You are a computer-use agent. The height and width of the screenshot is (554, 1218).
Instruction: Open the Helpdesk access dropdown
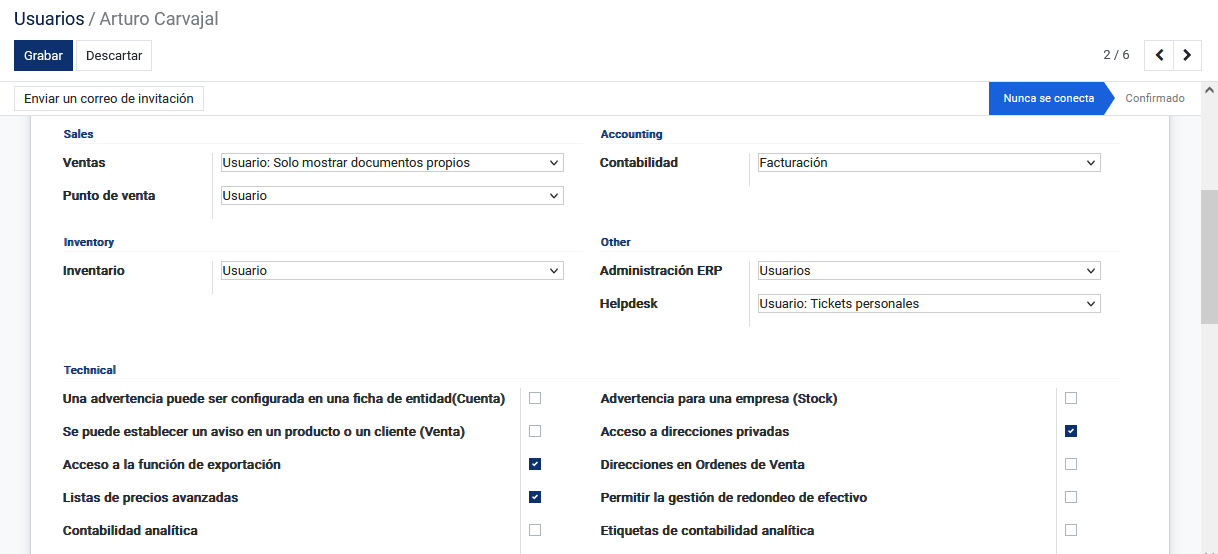[929, 303]
